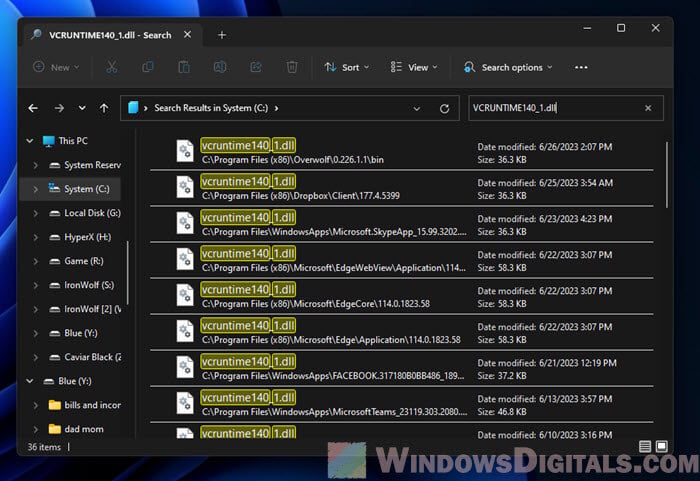Open recent locations dropdown arrow
This screenshot has height=481, width=700.
point(82,108)
